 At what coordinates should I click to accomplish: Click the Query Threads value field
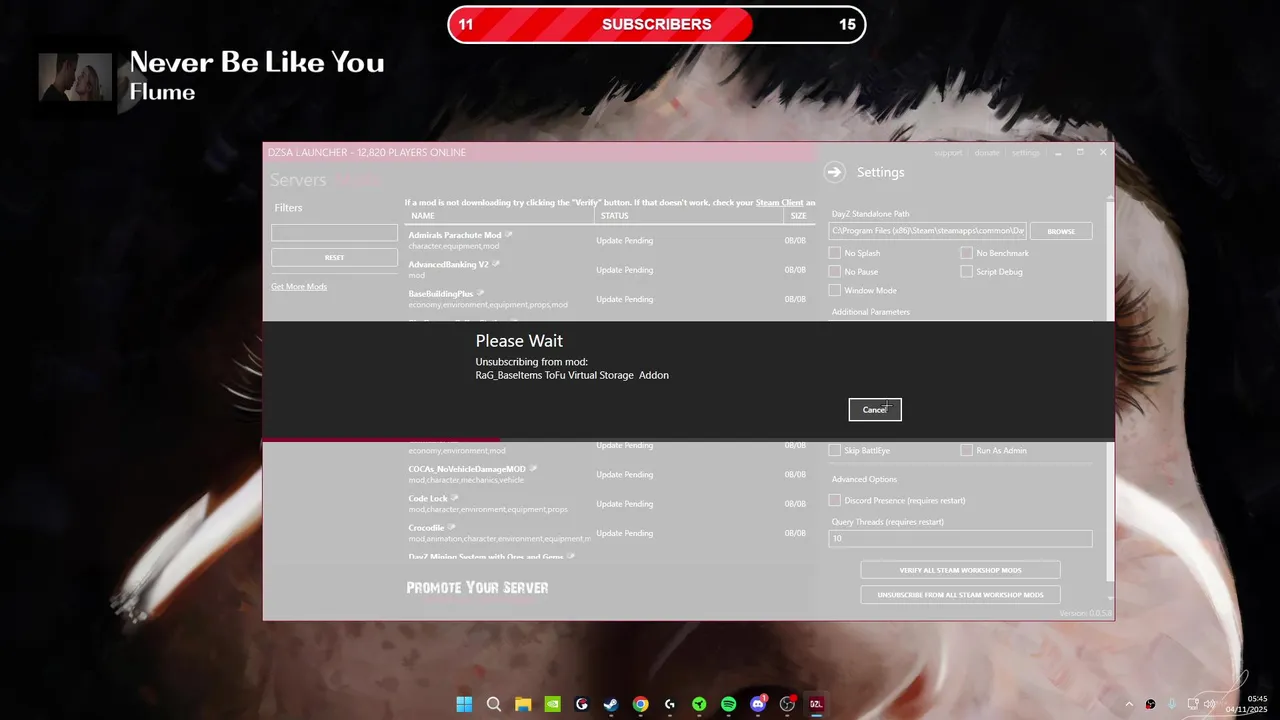960,538
